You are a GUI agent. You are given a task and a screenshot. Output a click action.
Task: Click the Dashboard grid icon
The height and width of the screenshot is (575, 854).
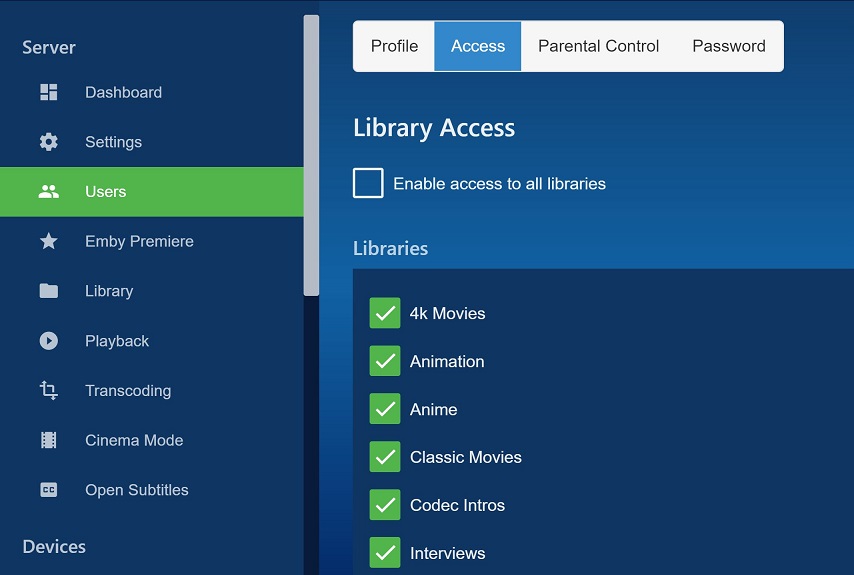tap(48, 92)
